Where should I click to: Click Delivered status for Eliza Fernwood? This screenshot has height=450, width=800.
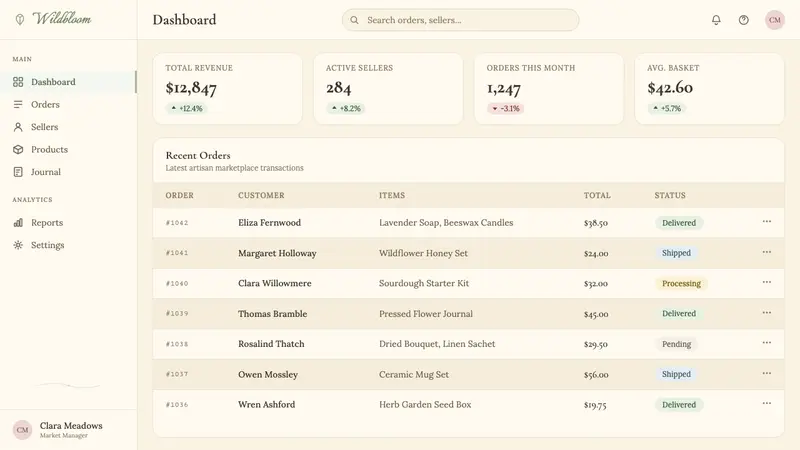tap(679, 223)
